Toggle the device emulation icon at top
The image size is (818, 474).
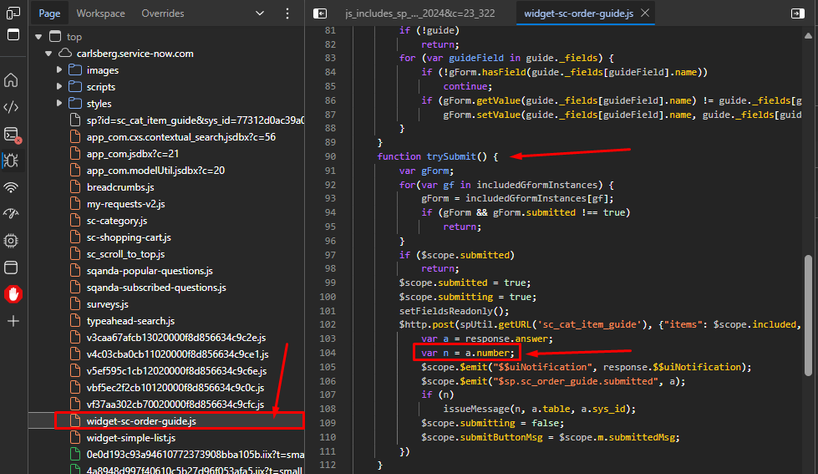pos(13,13)
